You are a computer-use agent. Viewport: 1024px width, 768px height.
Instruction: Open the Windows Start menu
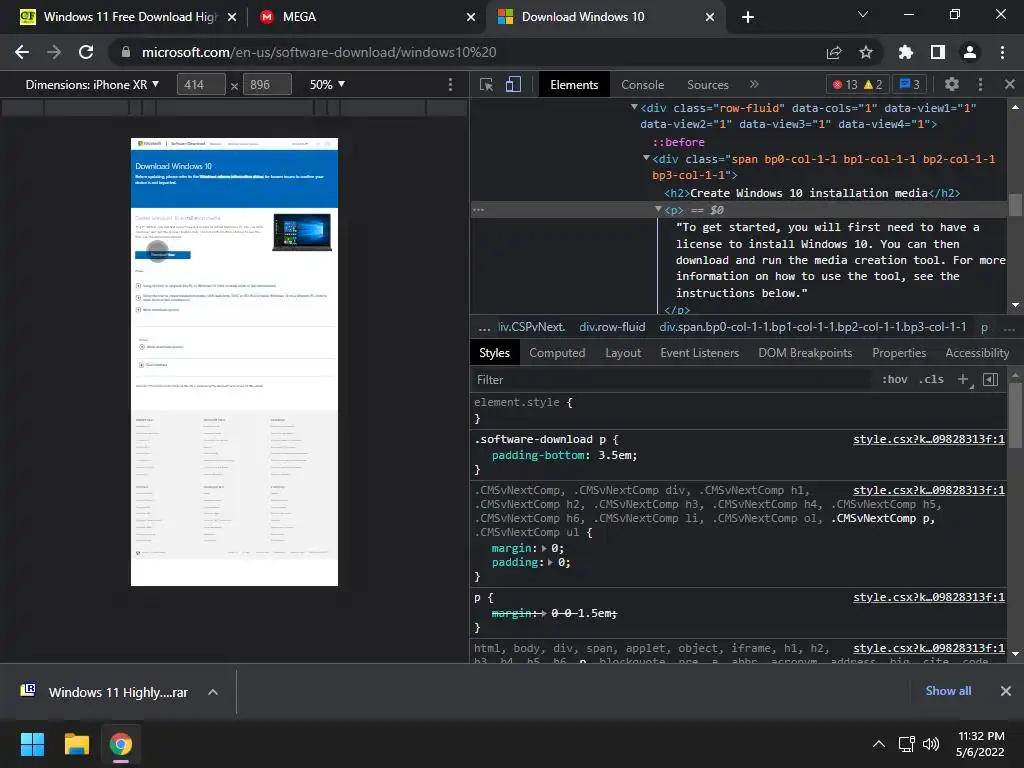click(x=32, y=744)
